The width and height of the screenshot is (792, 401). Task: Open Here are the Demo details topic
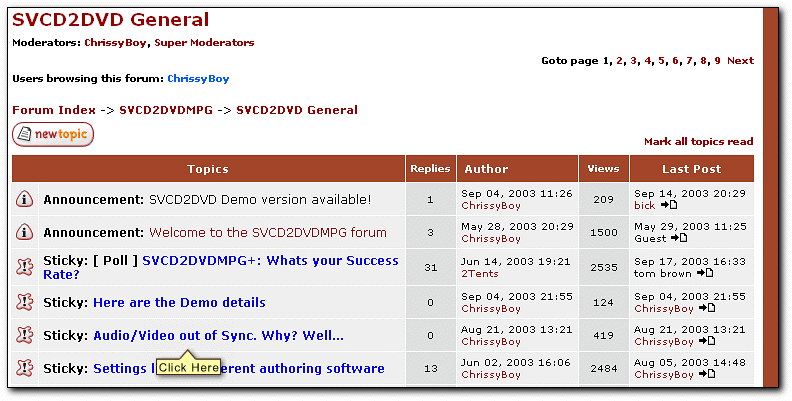tap(179, 303)
